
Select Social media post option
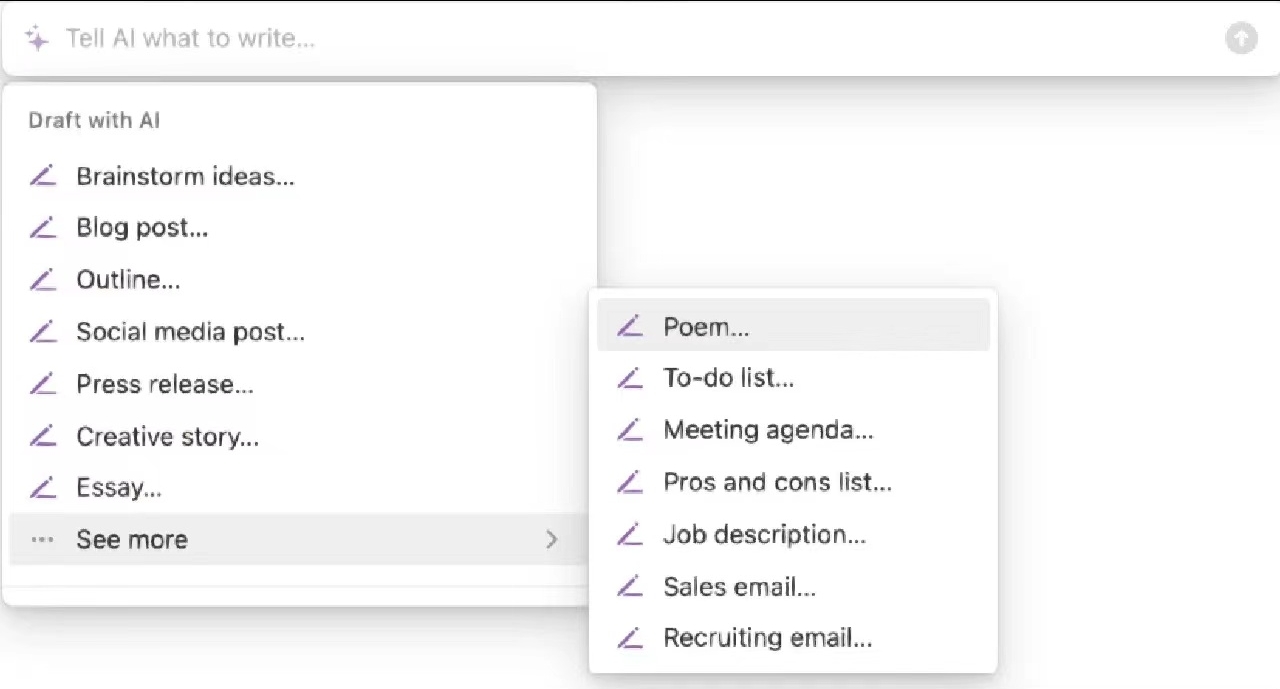[x=190, y=332]
